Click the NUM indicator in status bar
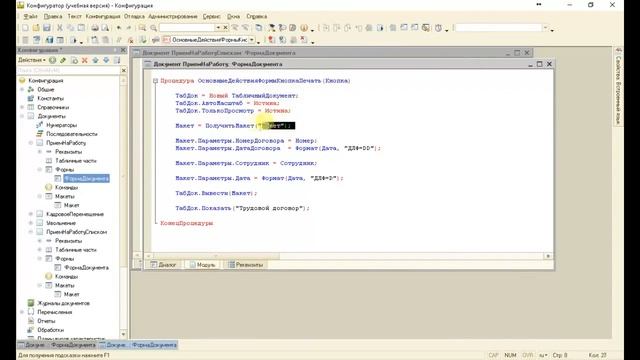Image resolution: width=640 pixels, height=360 pixels. (510, 356)
